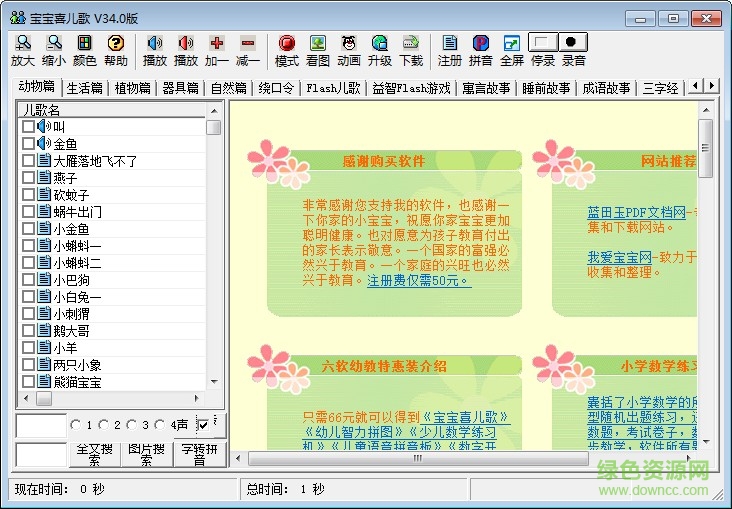Image resolution: width=732 pixels, height=509 pixels.
Task: Click the 模式 (mode) red icon
Action: tap(287, 44)
